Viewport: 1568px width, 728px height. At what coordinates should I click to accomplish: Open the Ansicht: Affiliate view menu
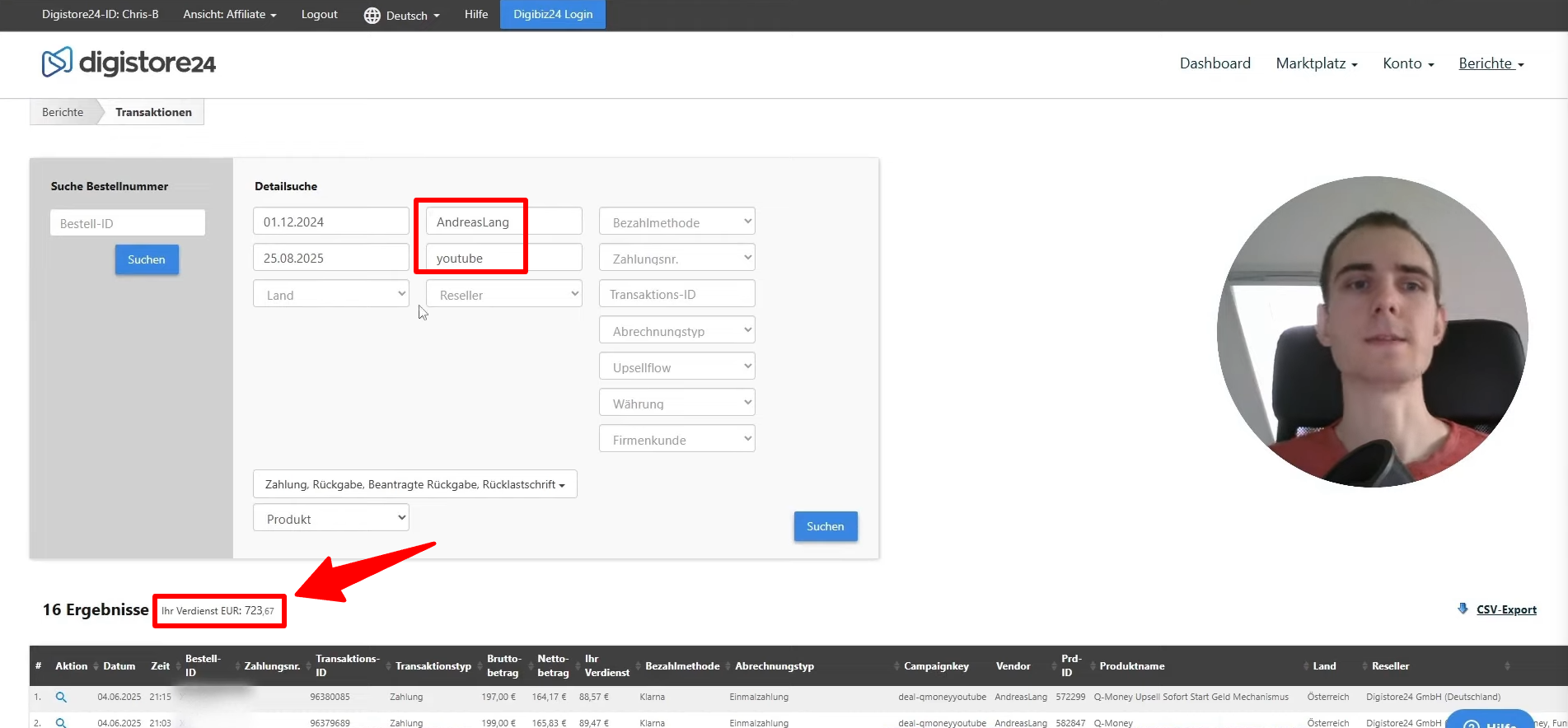coord(229,15)
